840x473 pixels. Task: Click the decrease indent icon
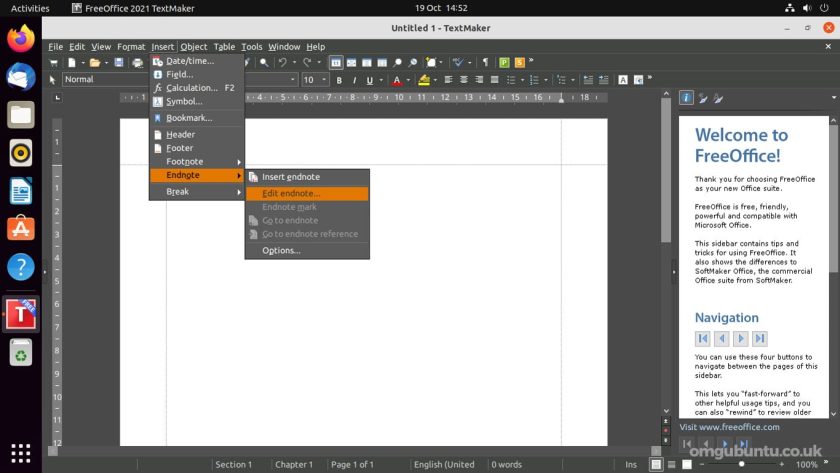click(588, 80)
